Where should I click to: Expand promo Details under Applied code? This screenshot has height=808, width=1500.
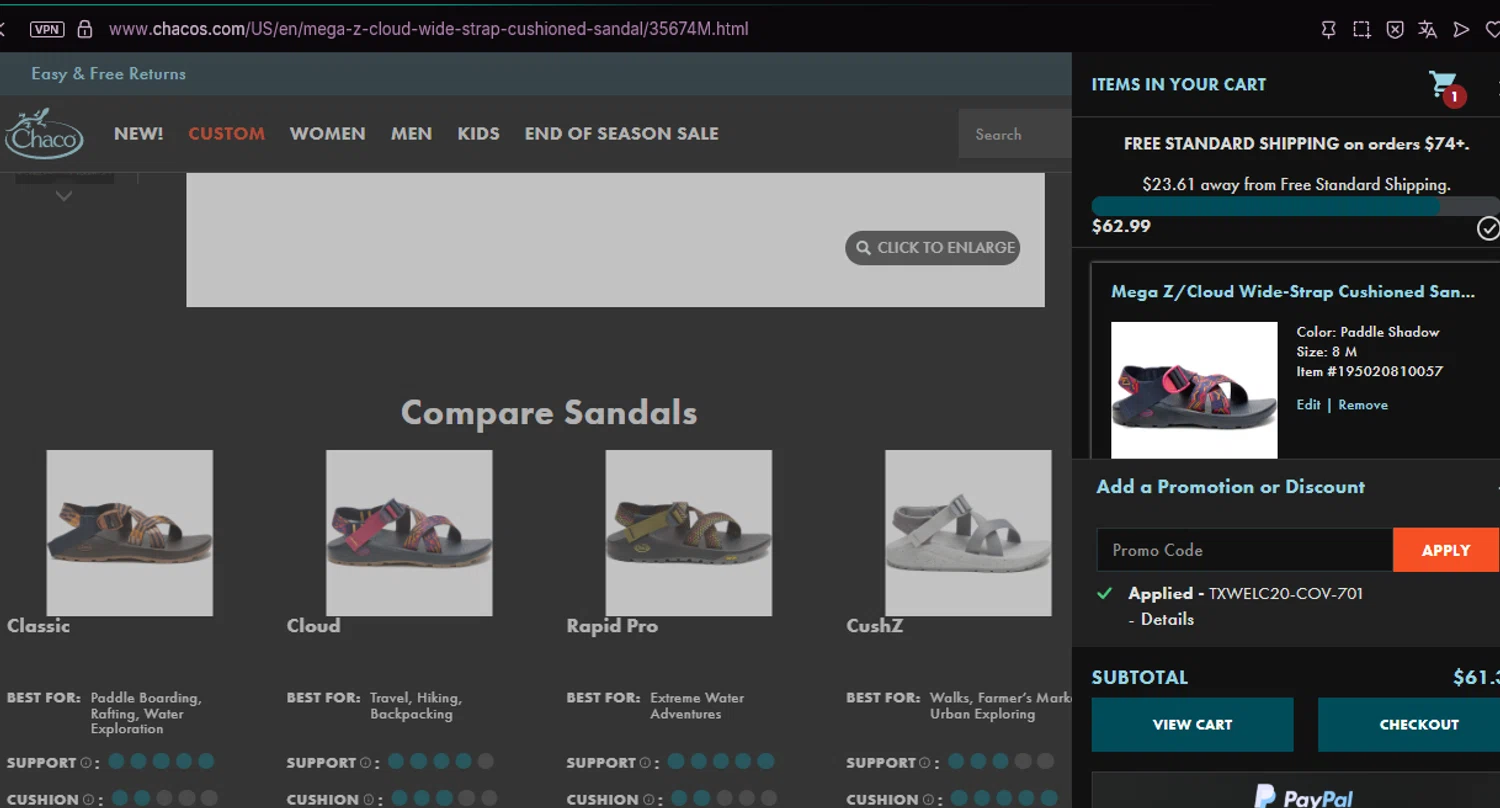tap(1167, 619)
